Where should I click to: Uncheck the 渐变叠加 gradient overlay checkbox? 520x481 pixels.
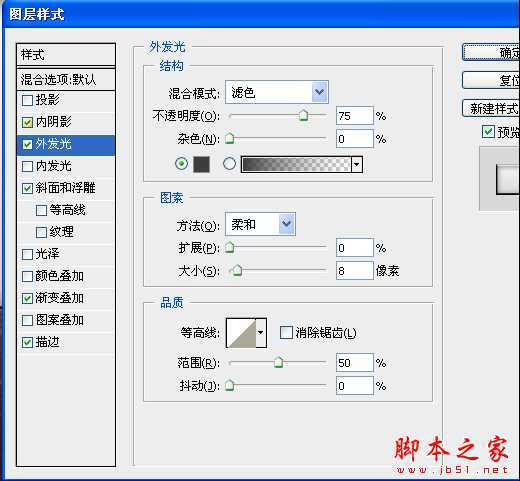(27, 298)
